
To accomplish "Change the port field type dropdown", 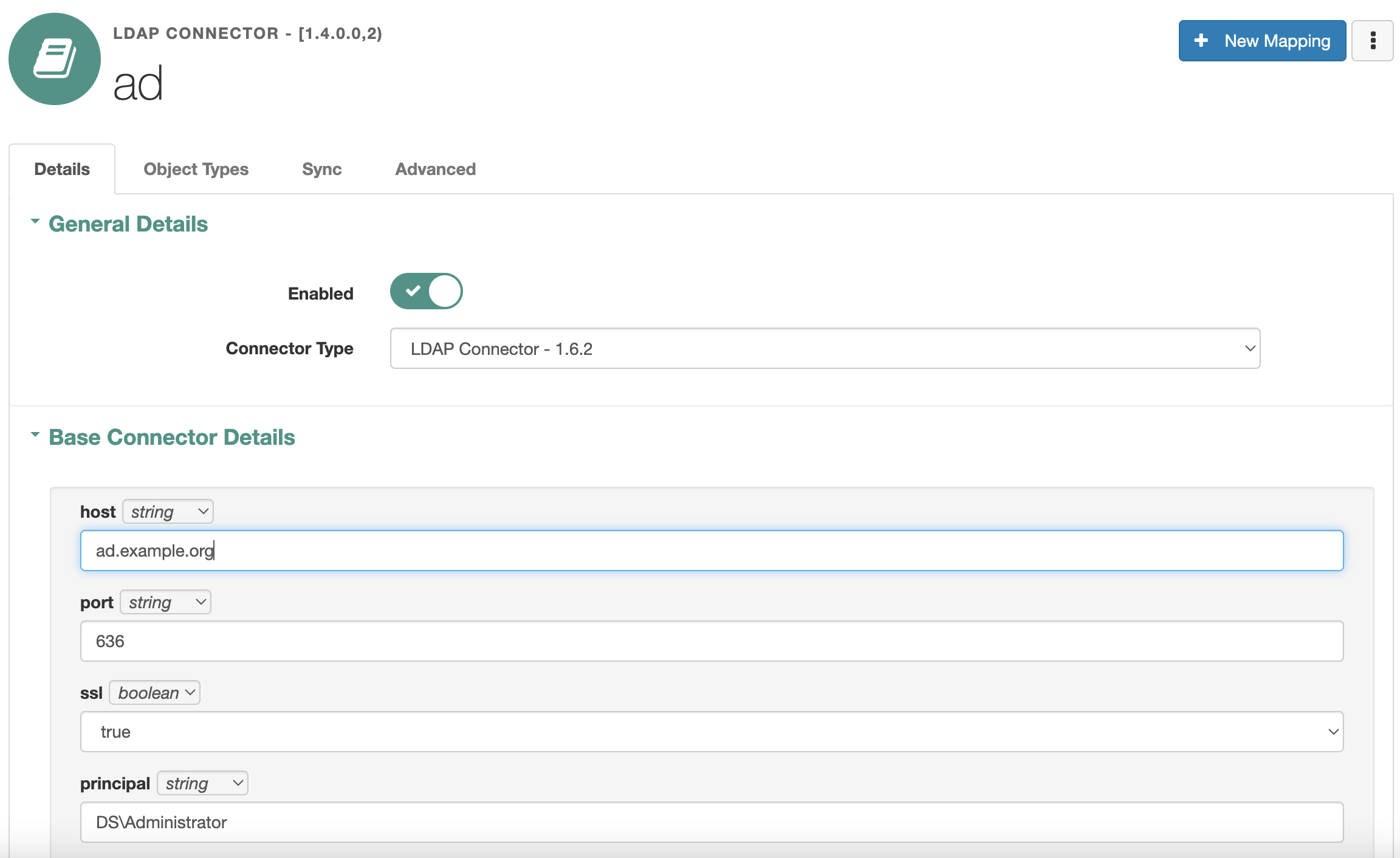I will [x=165, y=602].
